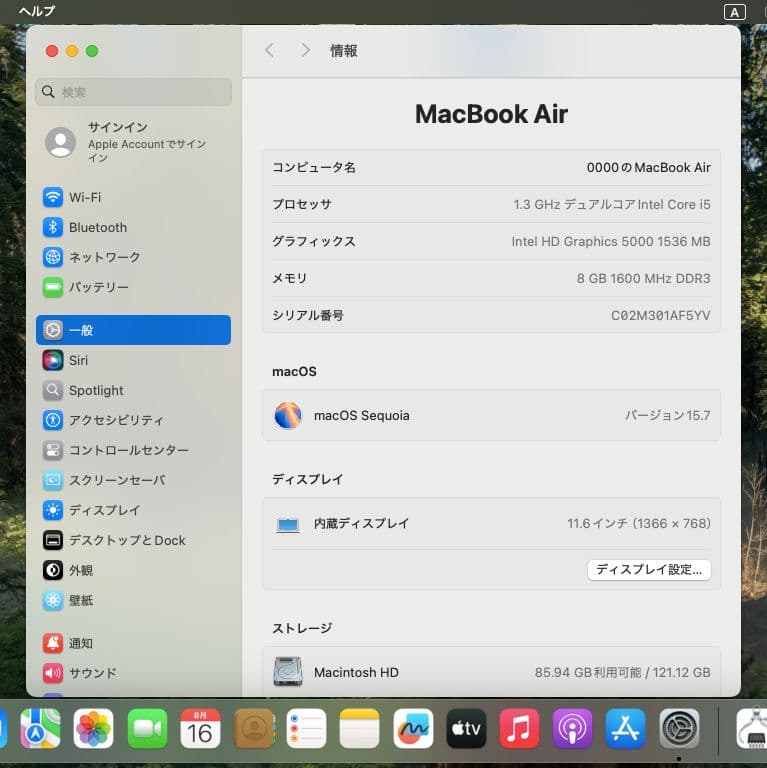Select 一般 gear icon in sidebar
The width and height of the screenshot is (767, 768).
(53, 330)
